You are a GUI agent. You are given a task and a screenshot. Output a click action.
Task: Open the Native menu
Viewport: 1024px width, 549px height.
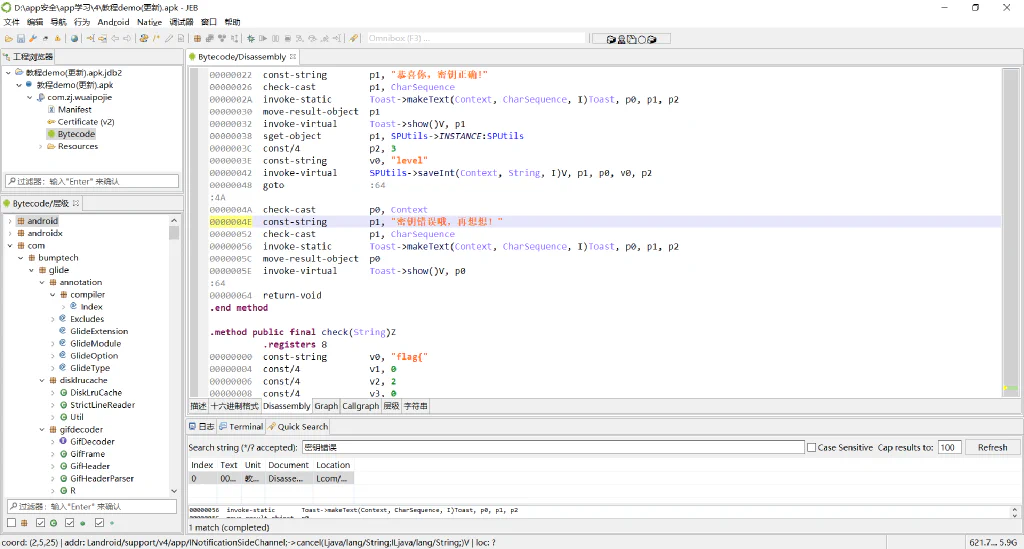point(149,22)
